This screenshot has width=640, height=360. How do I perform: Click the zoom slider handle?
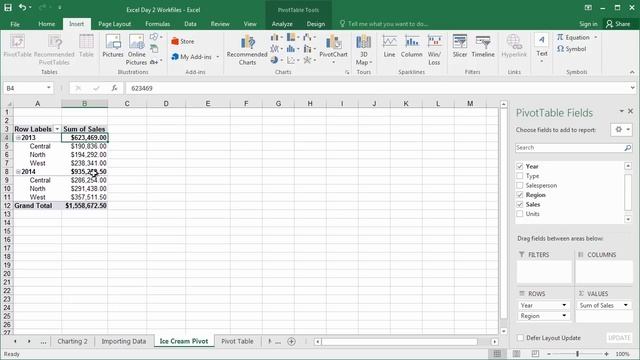click(x=578, y=354)
